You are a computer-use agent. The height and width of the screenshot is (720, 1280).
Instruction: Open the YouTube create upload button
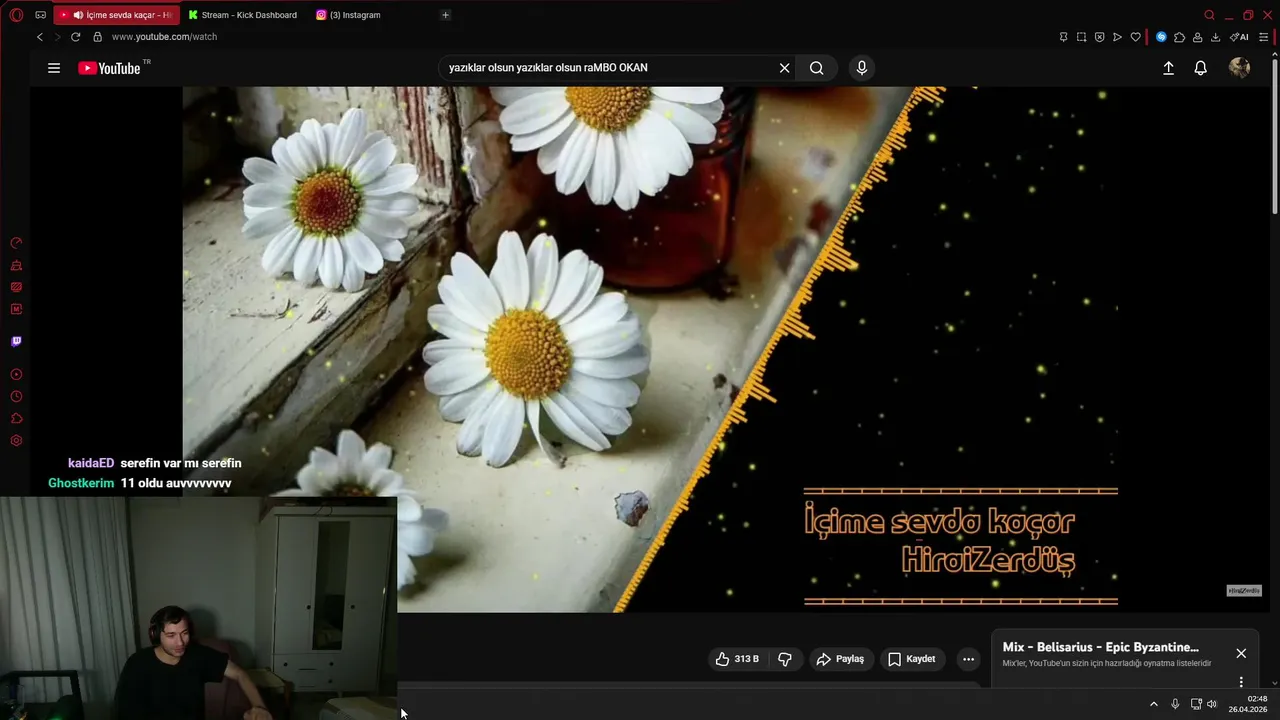(1168, 68)
